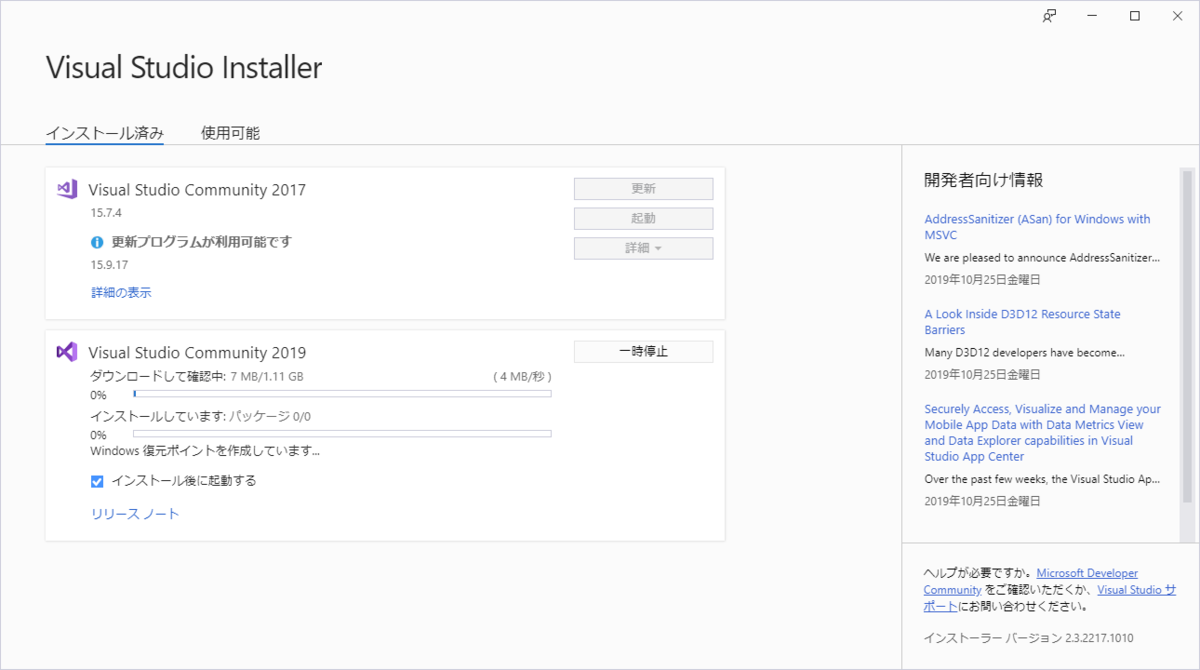Open 詳細の表示 for the available update
1200x670 pixels.
[x=119, y=292]
